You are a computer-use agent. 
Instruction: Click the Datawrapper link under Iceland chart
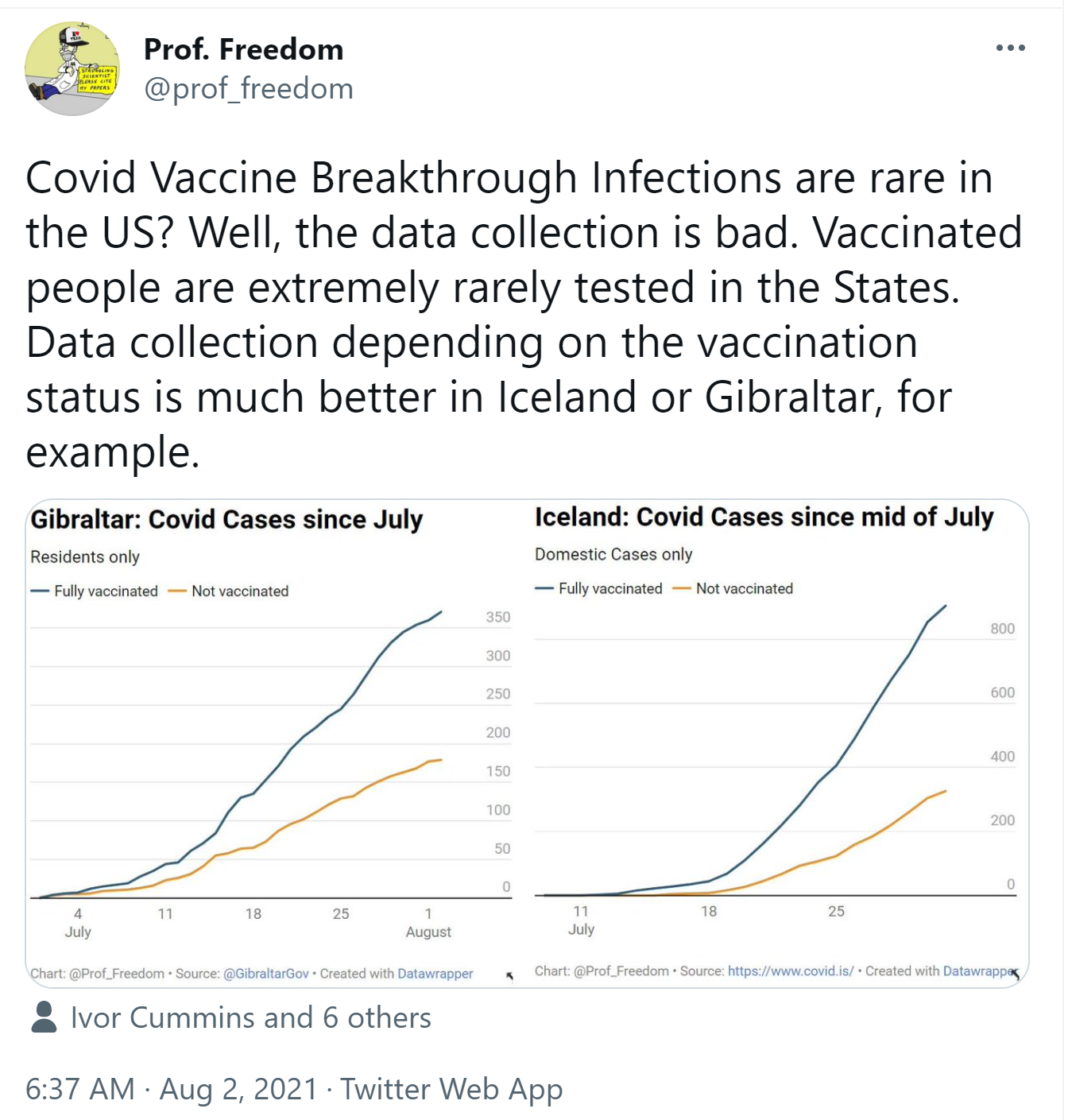[978, 971]
